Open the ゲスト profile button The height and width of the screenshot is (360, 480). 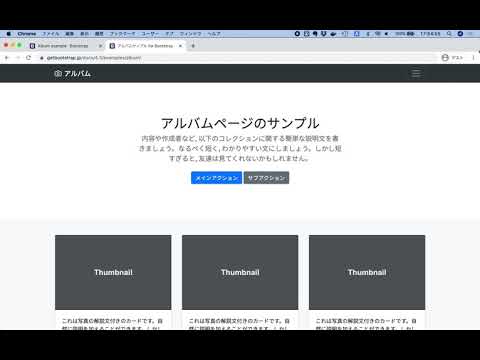[453, 58]
